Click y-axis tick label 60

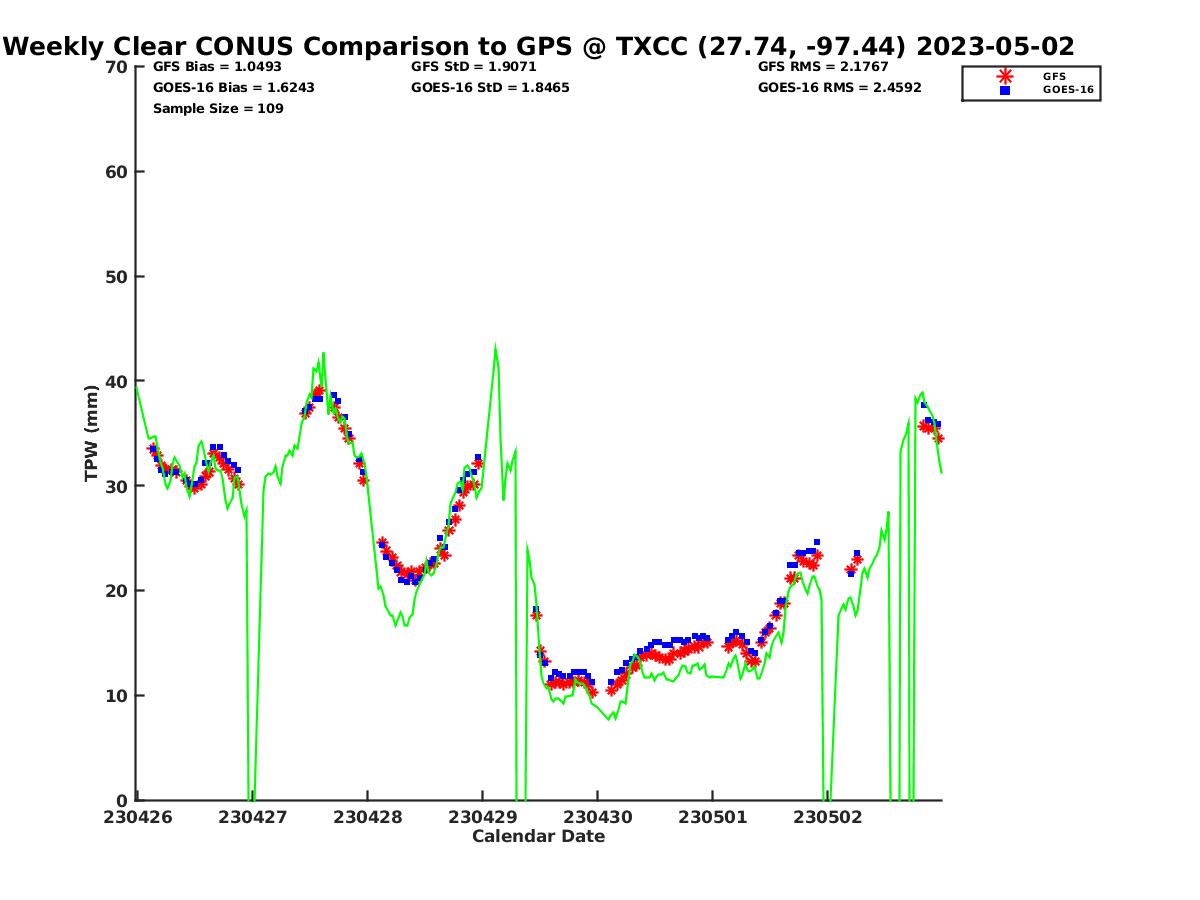pyautogui.click(x=117, y=172)
